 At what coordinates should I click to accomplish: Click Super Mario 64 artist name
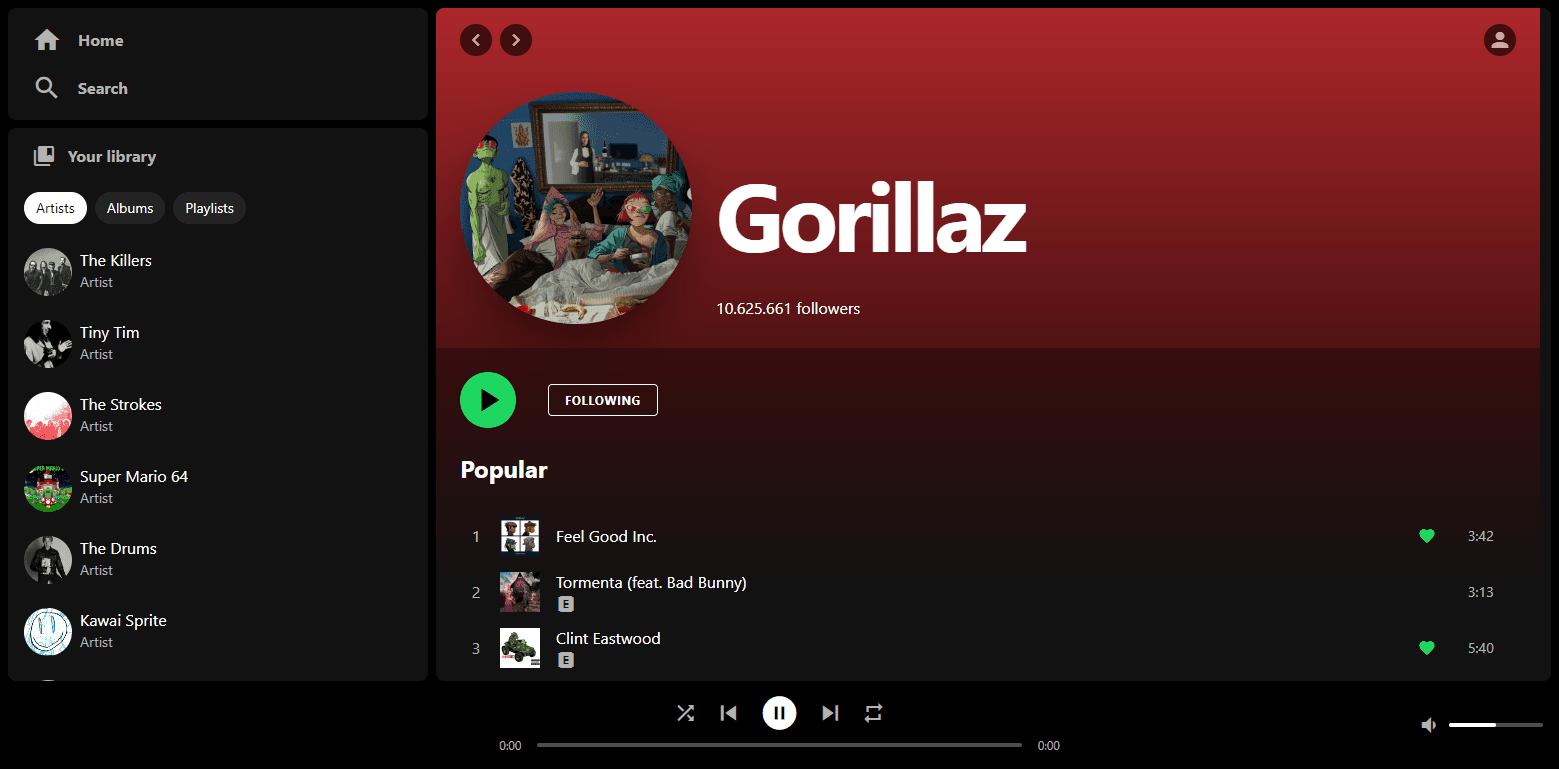[x=134, y=476]
